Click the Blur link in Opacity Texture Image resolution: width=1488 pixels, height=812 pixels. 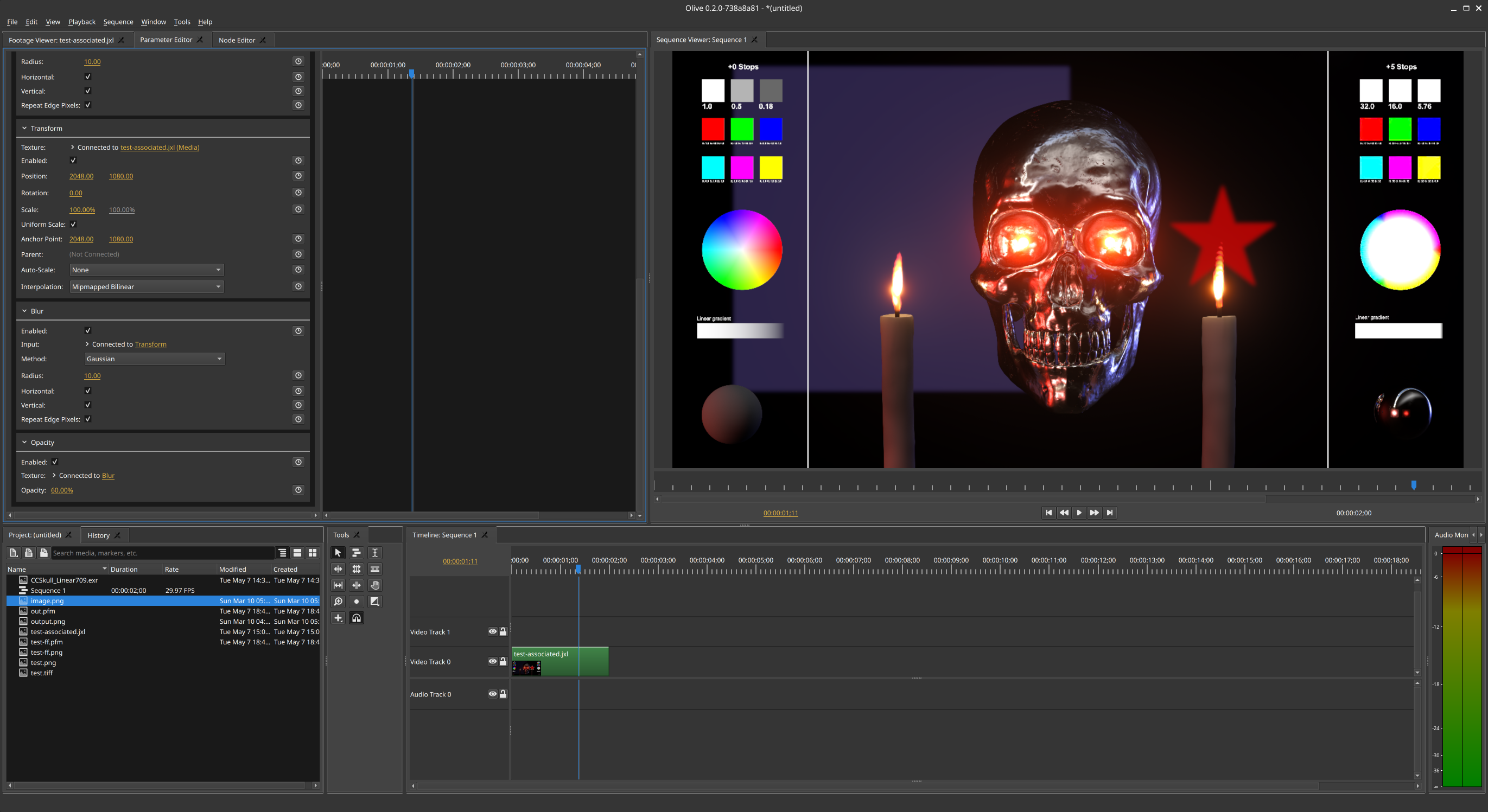pyautogui.click(x=108, y=475)
